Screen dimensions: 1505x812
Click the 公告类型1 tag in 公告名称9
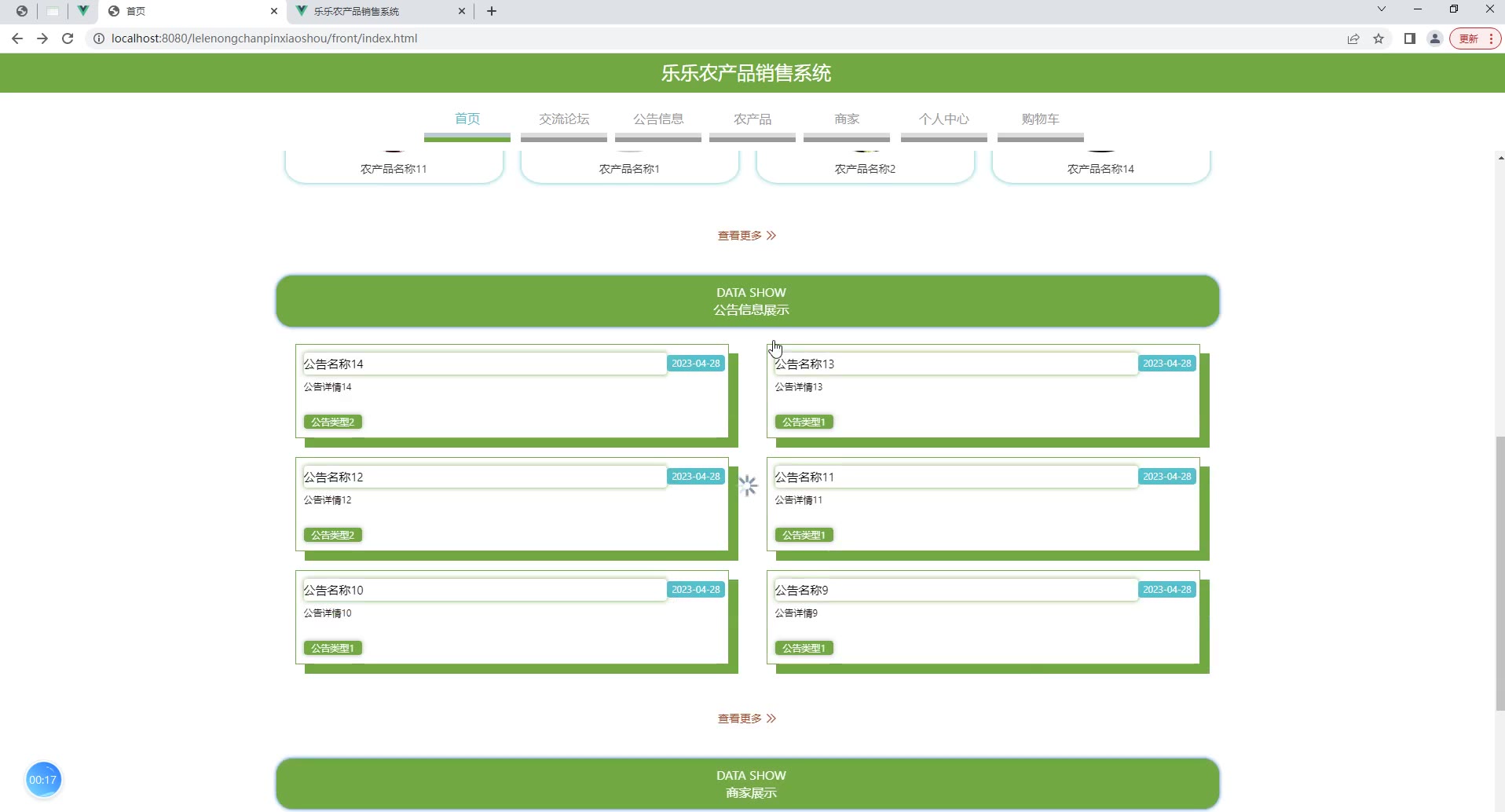click(804, 648)
